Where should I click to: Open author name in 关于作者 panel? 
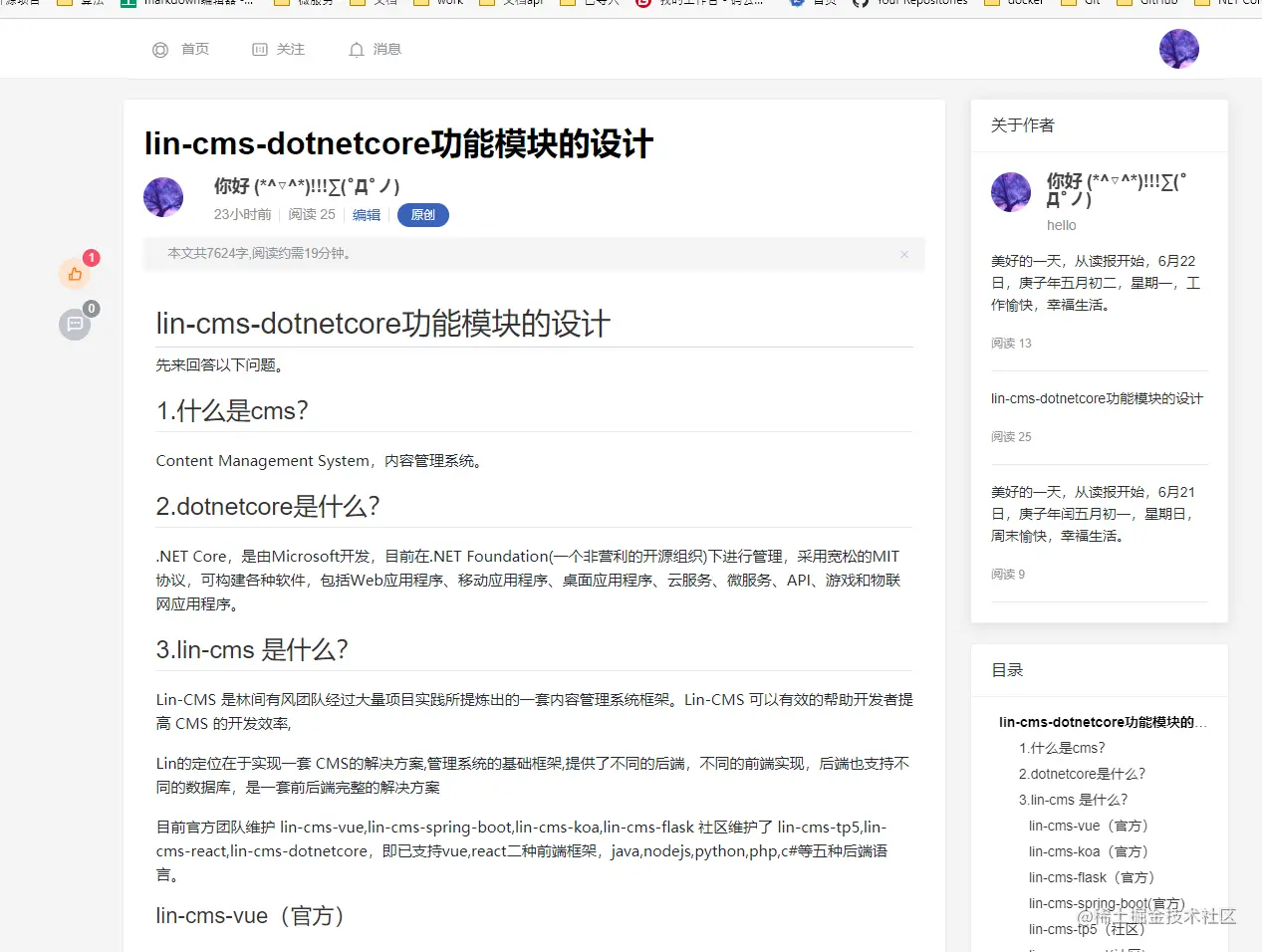[x=1117, y=190]
